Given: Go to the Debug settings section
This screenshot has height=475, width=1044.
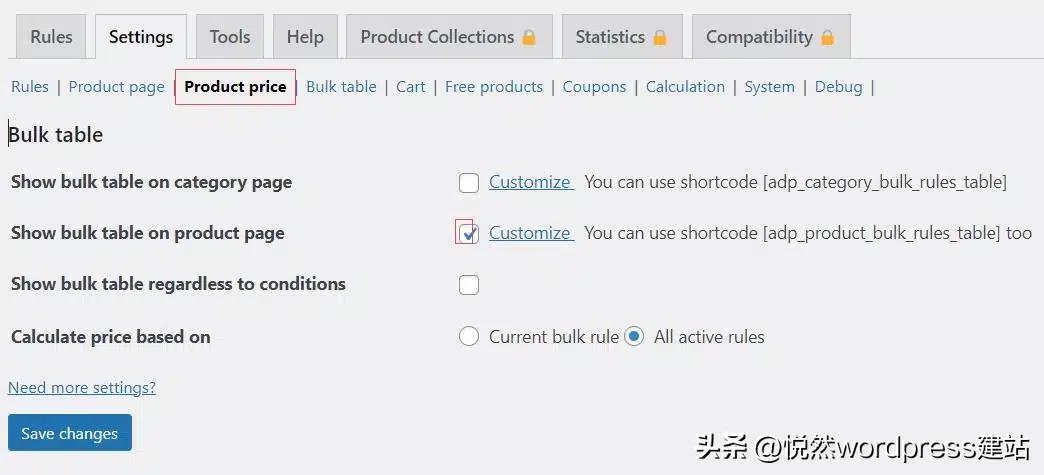Looking at the screenshot, I should click(x=838, y=87).
